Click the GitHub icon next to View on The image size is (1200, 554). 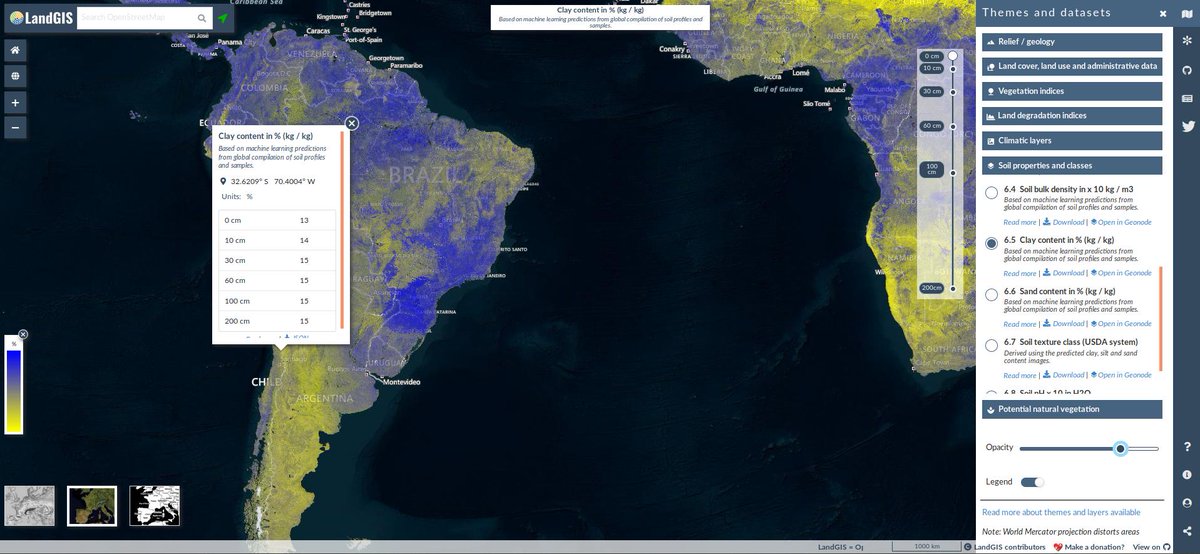point(1169,547)
